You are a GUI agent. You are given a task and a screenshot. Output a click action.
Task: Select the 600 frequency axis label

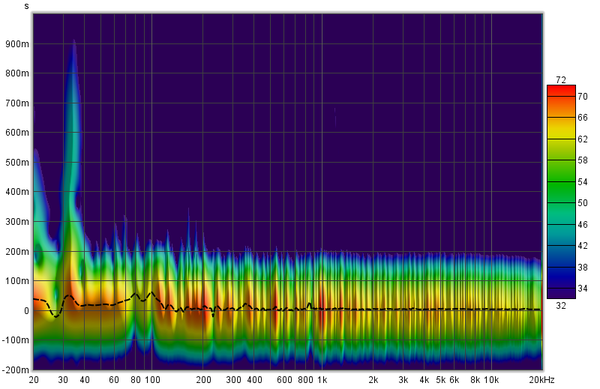coord(284,380)
